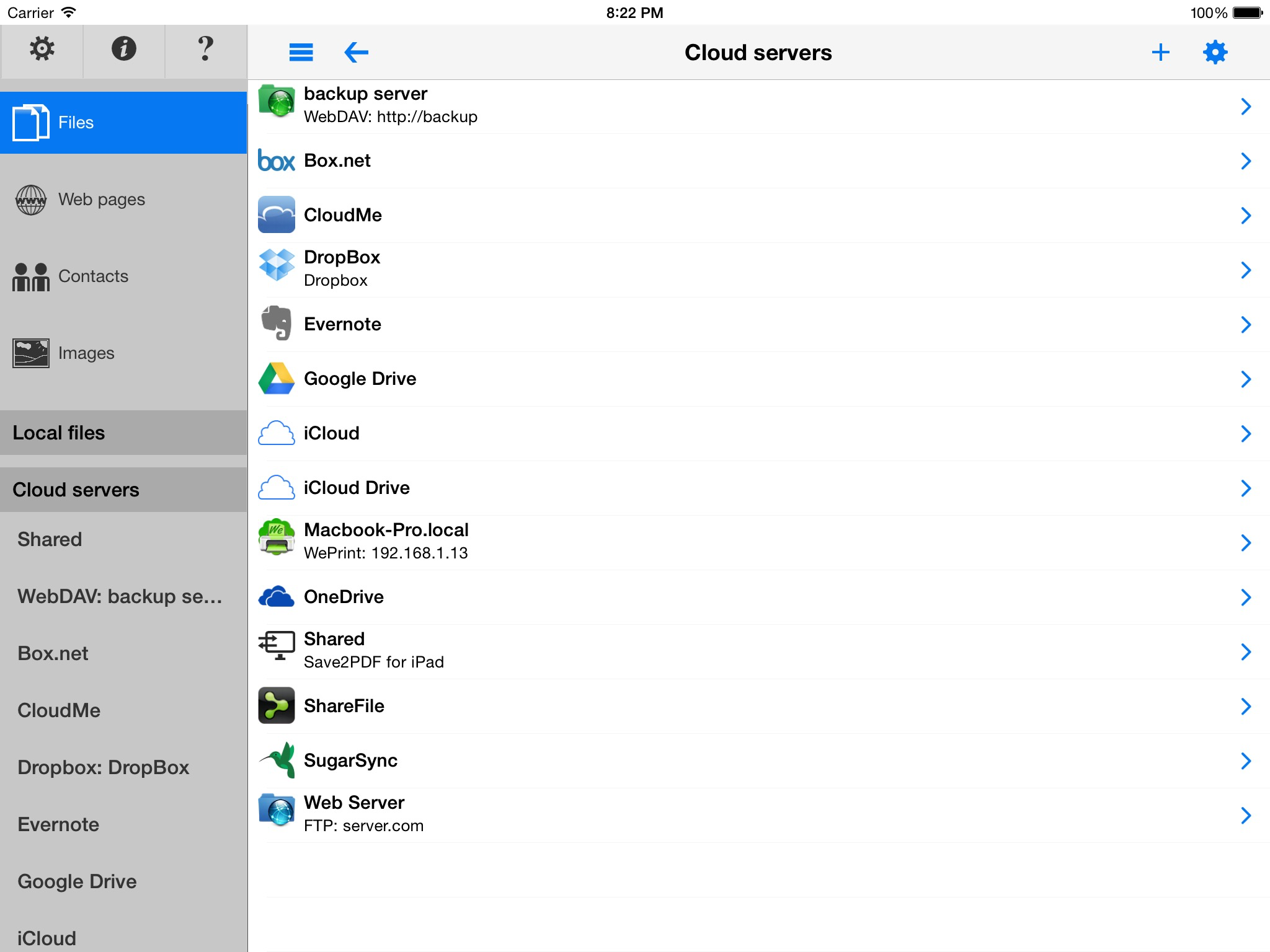Click the hamburger menu icon
This screenshot has width=1270, height=952.
301,53
